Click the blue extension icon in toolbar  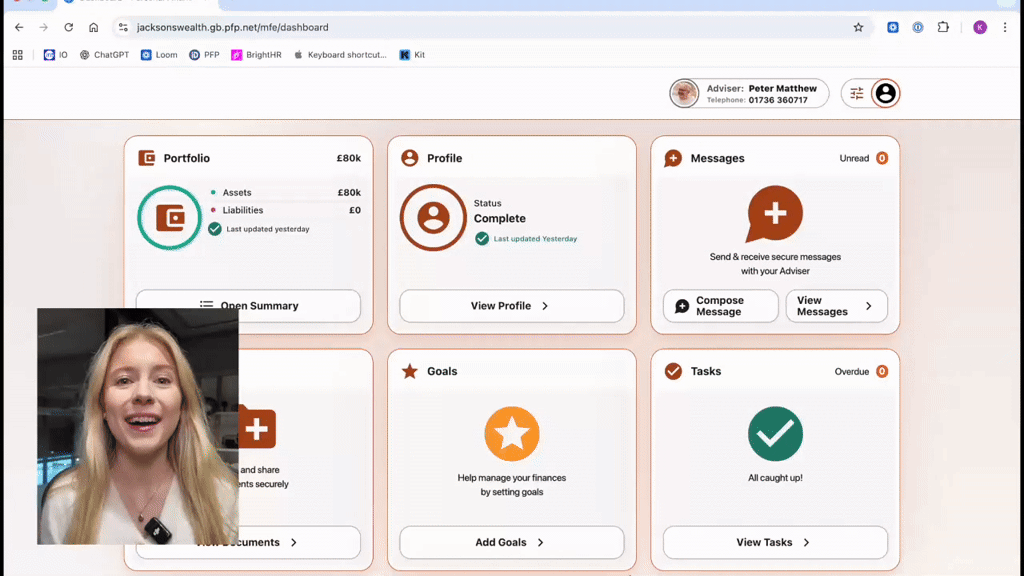click(x=893, y=27)
